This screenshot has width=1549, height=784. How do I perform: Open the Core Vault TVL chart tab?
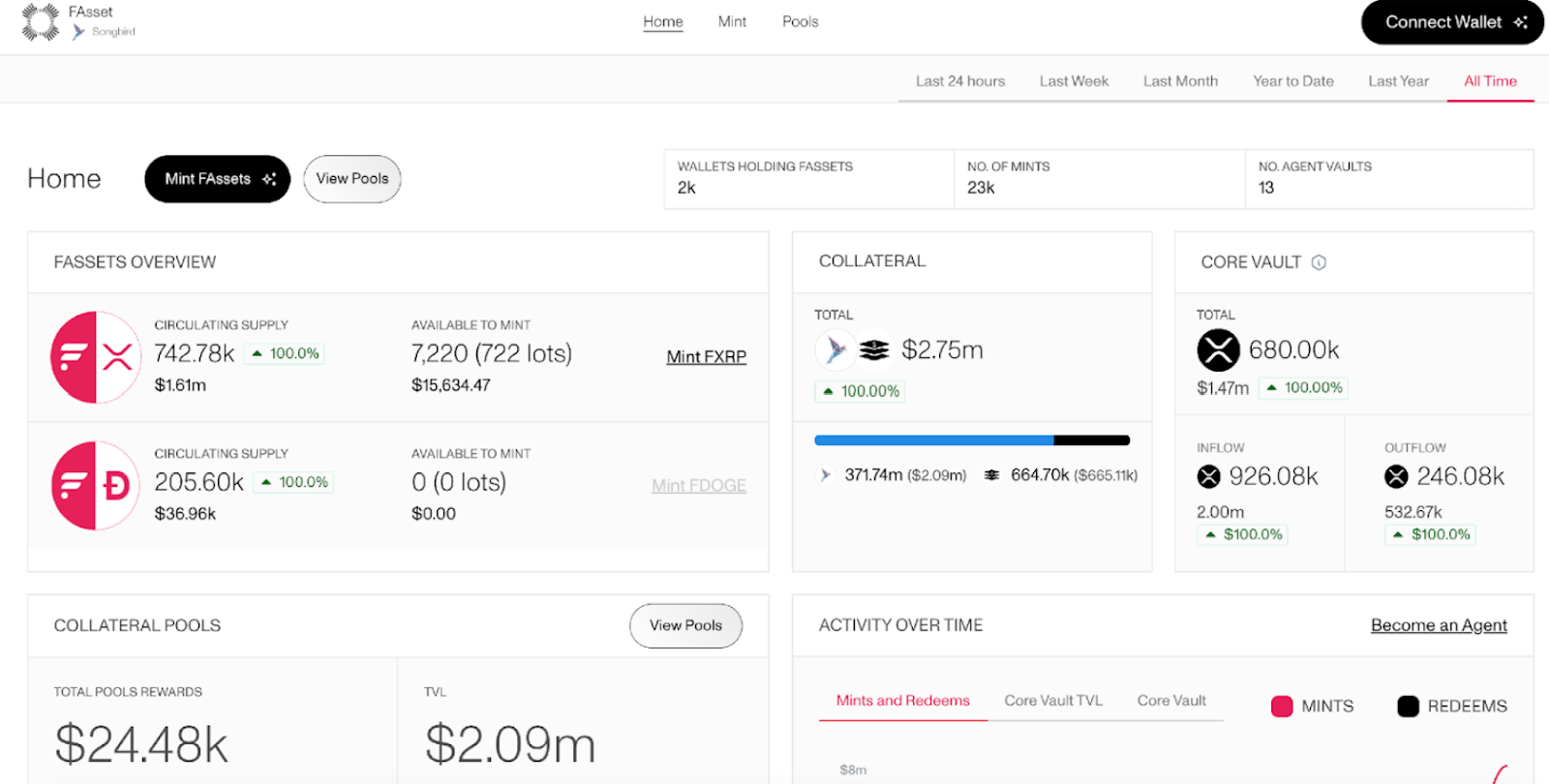click(x=1053, y=701)
